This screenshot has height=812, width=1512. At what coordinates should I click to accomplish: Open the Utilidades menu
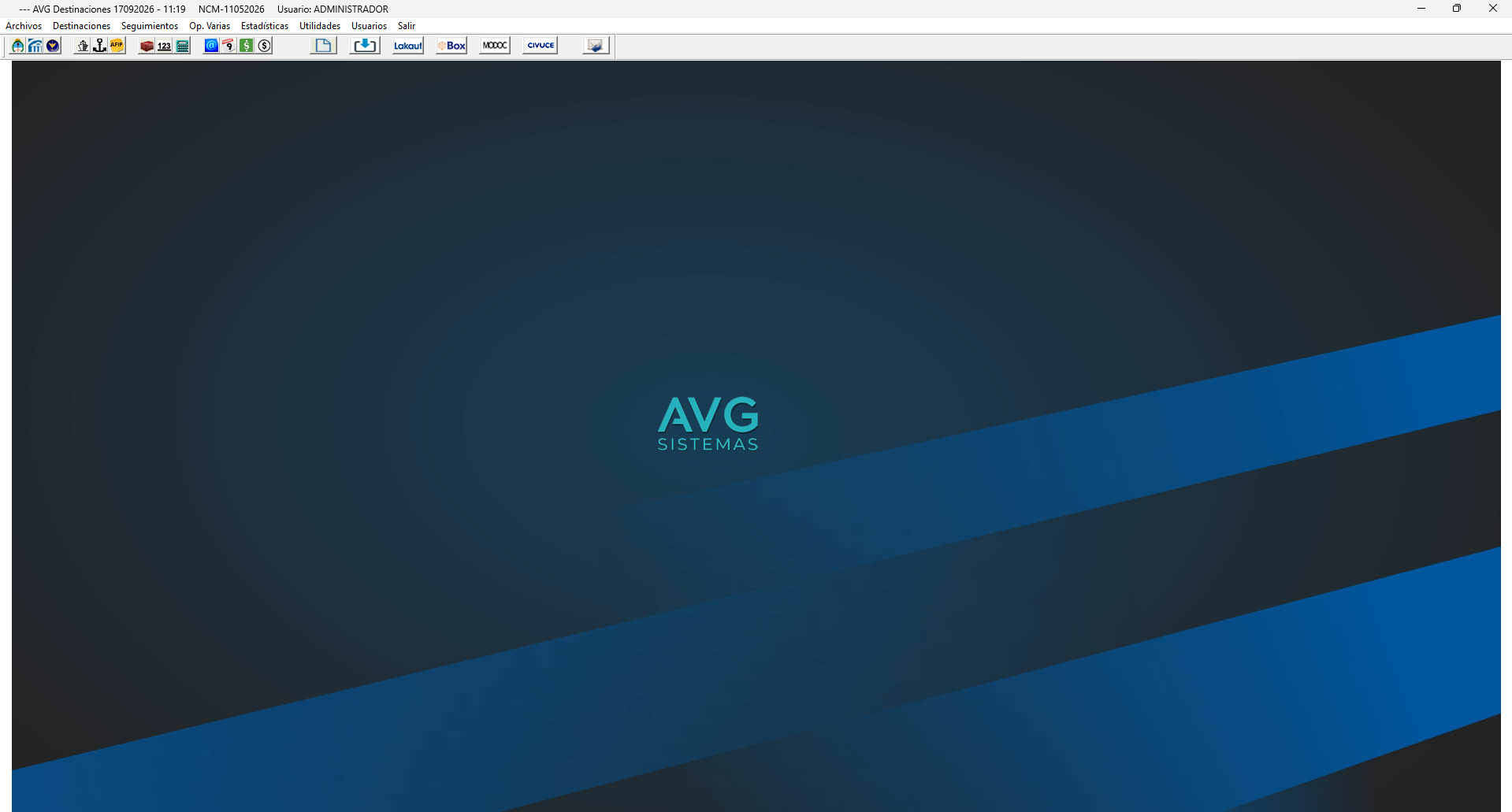320,26
